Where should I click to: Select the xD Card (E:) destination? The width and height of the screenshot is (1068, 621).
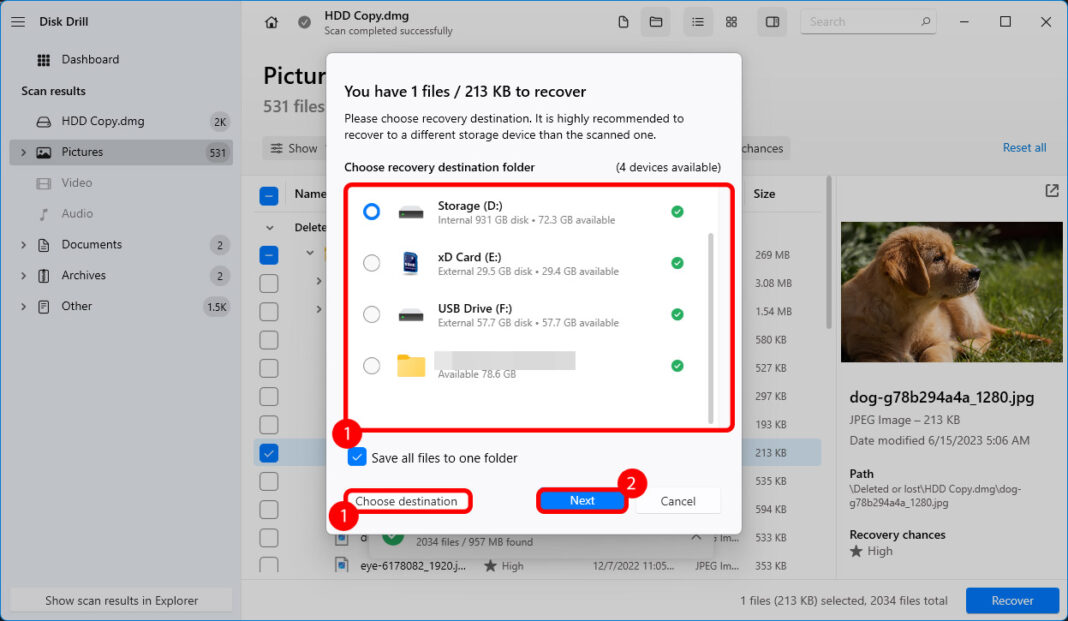(372, 263)
